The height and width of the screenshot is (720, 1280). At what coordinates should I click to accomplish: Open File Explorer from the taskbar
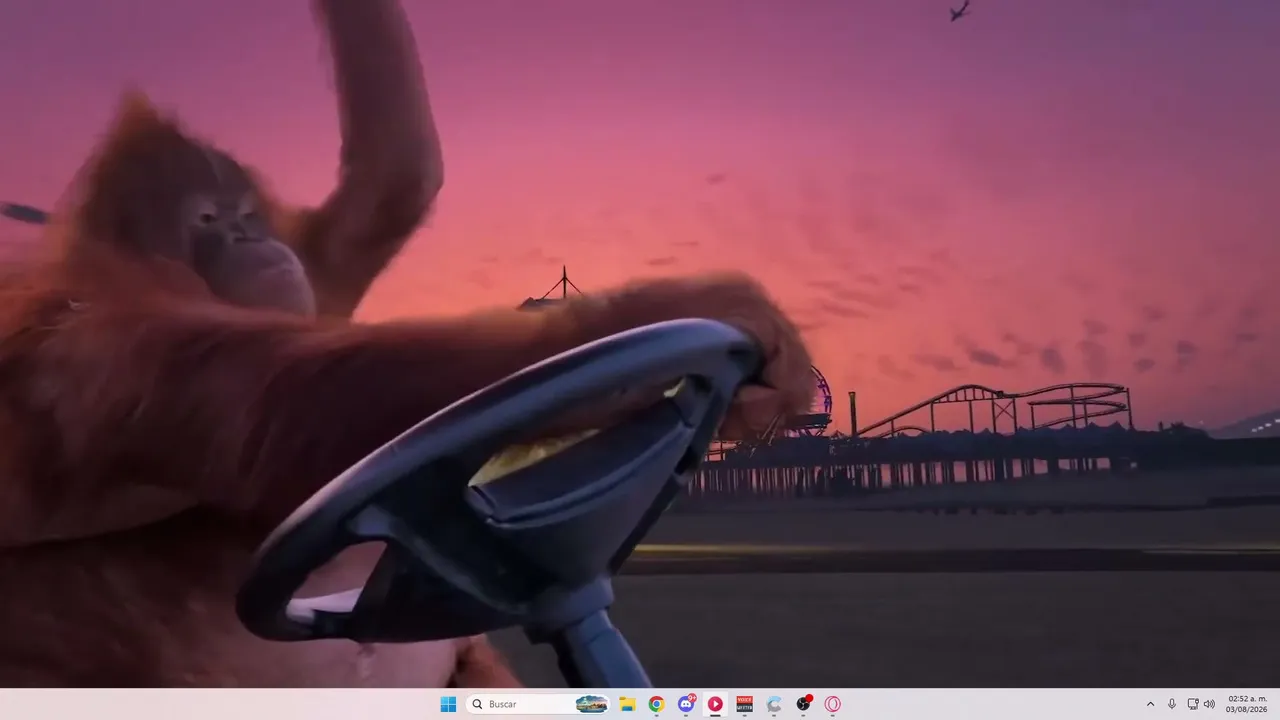(x=627, y=704)
